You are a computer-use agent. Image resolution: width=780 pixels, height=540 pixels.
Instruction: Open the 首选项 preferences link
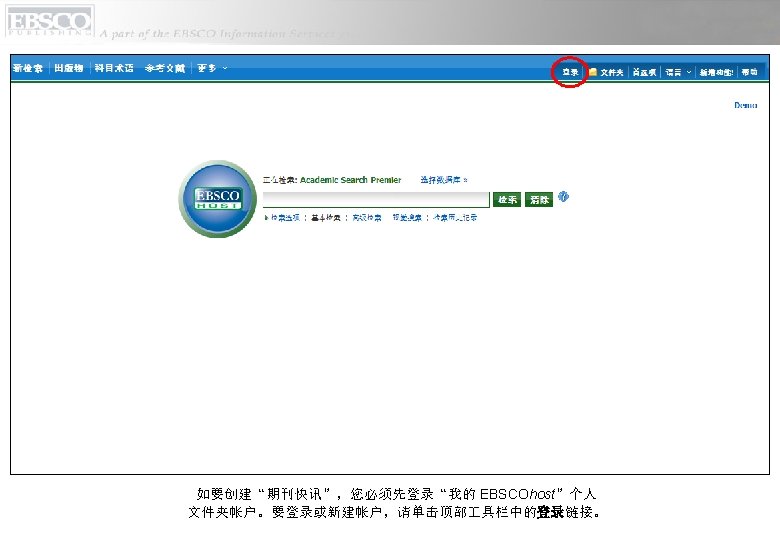coord(644,72)
